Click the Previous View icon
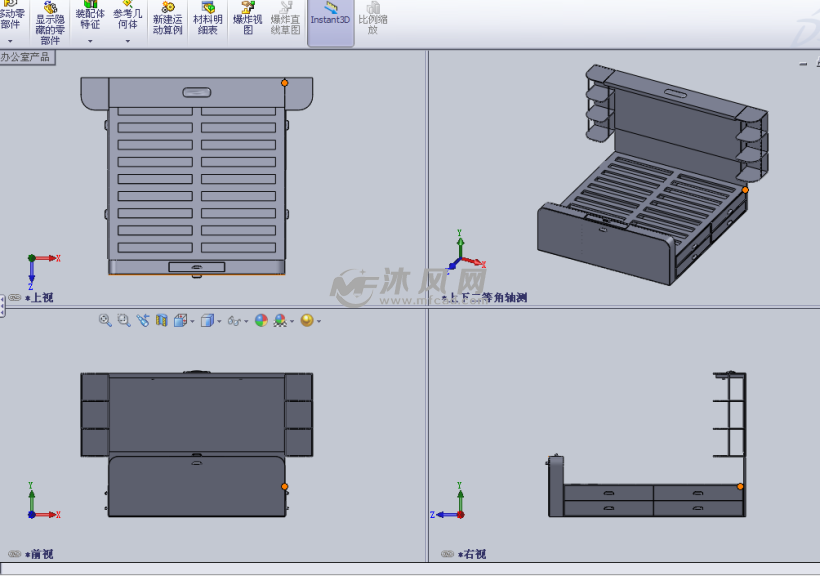Screen dimensions: 820x576 click(143, 321)
